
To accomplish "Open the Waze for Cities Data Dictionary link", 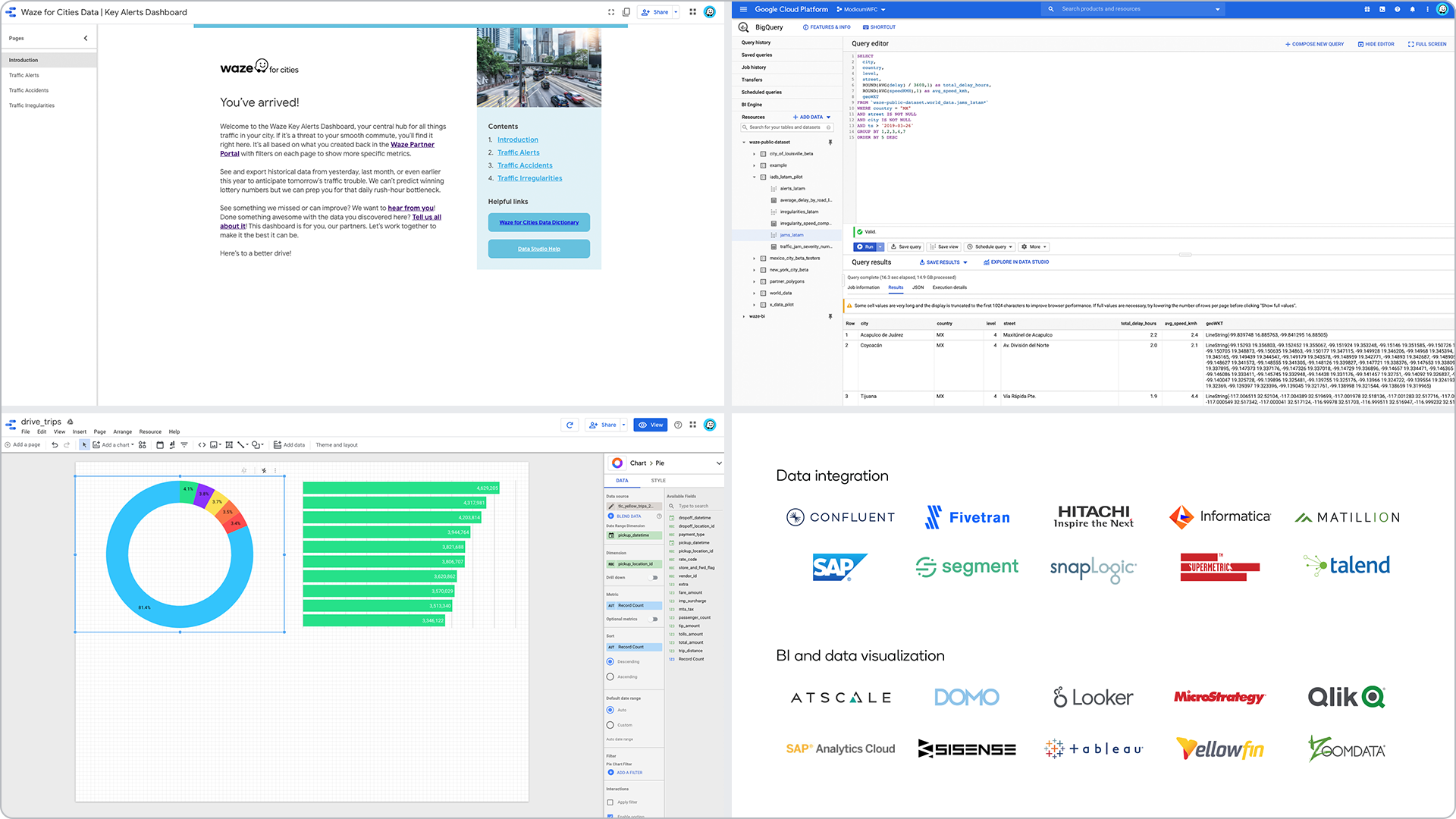I will [539, 222].
